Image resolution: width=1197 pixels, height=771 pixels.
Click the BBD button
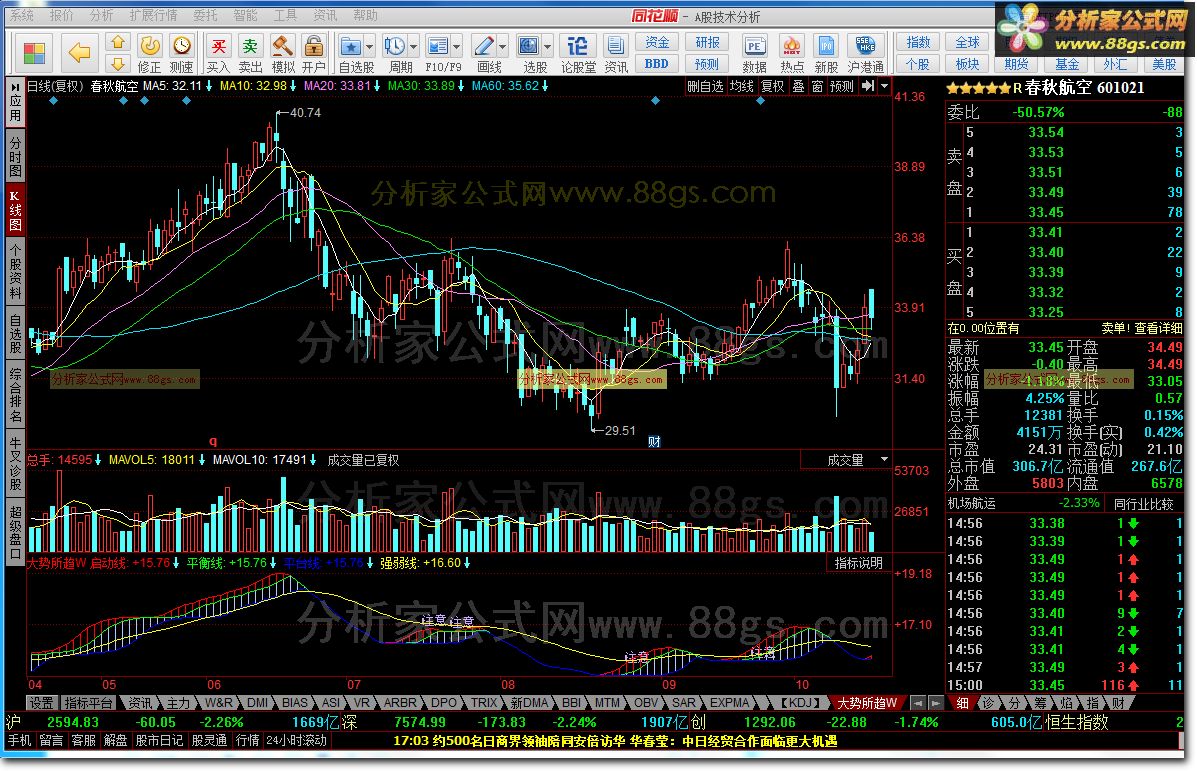tap(657, 64)
